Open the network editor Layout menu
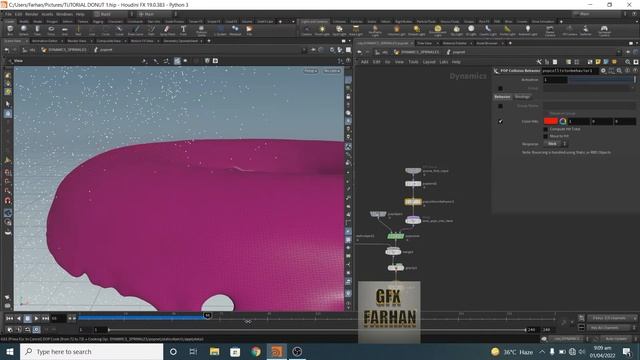The image size is (640, 360). 429,62
